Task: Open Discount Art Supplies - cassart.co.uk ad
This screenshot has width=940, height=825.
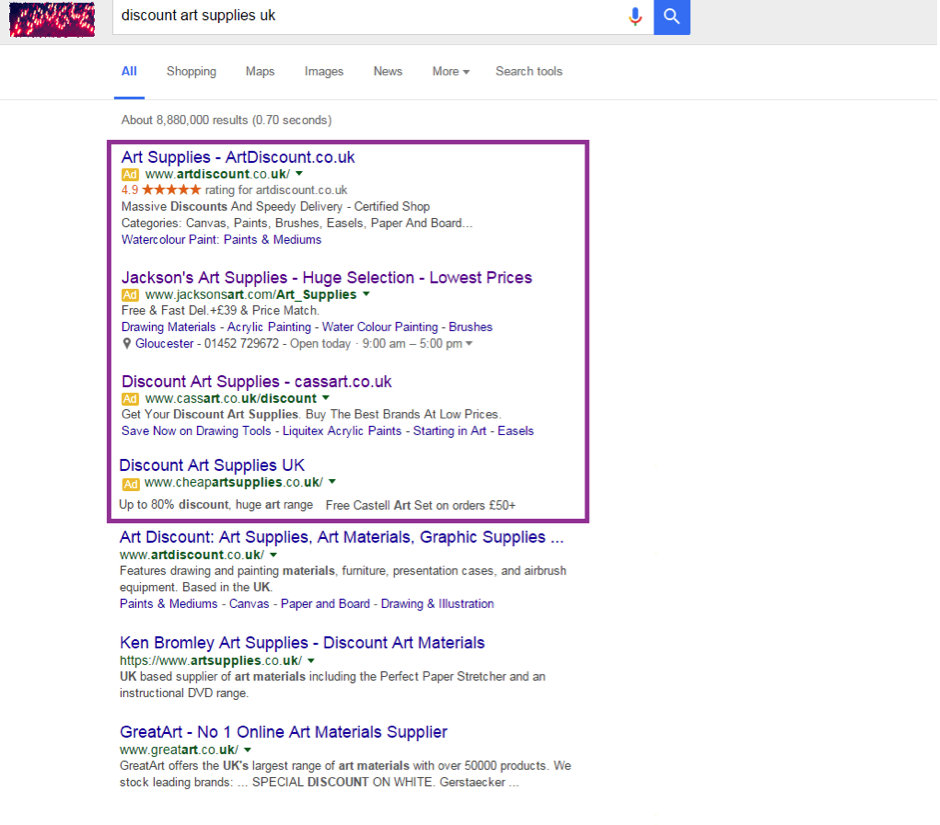Action: (x=257, y=381)
